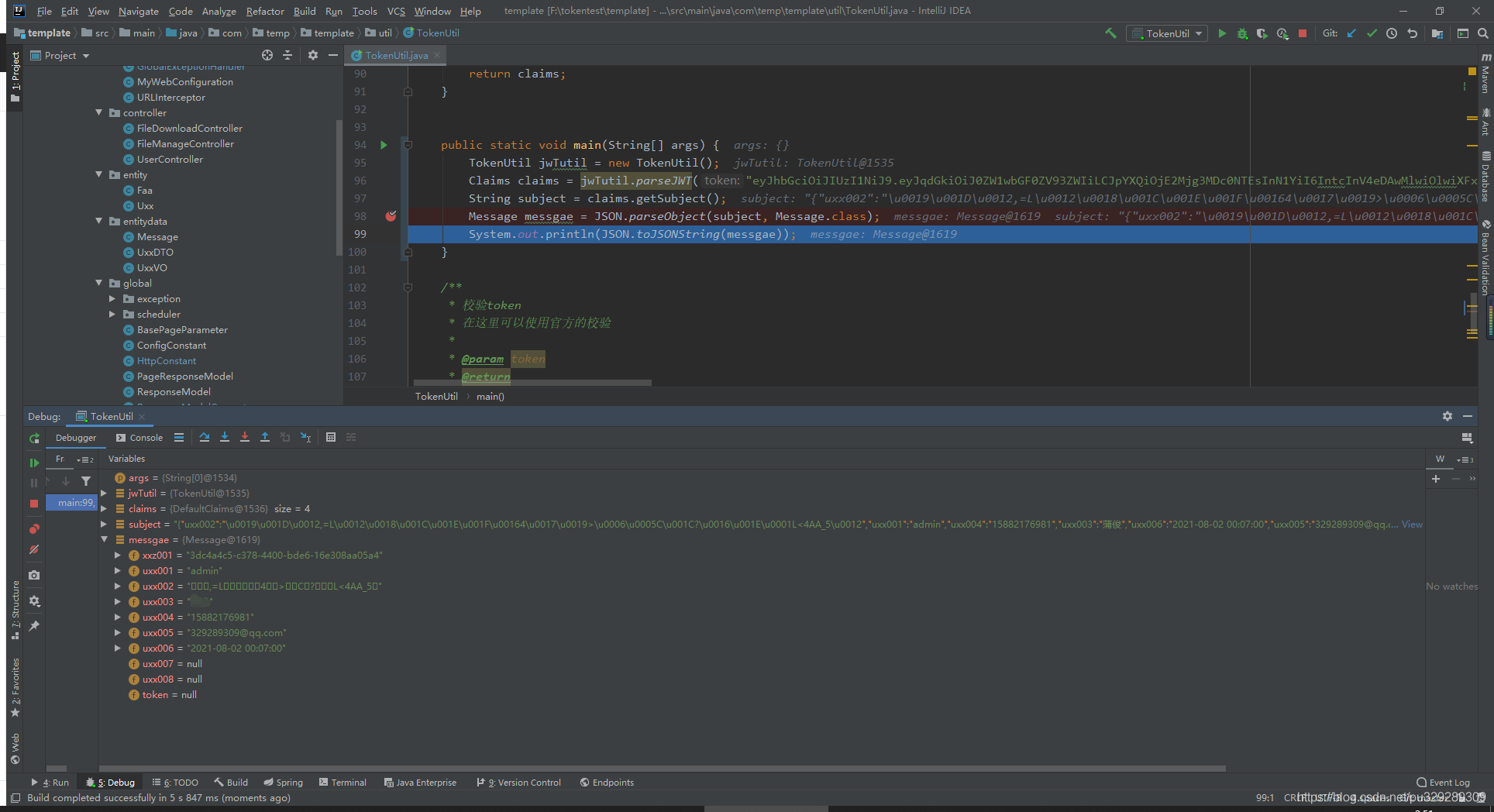This screenshot has width=1494, height=812.
Task: Open the Refactor menu
Action: tap(265, 11)
